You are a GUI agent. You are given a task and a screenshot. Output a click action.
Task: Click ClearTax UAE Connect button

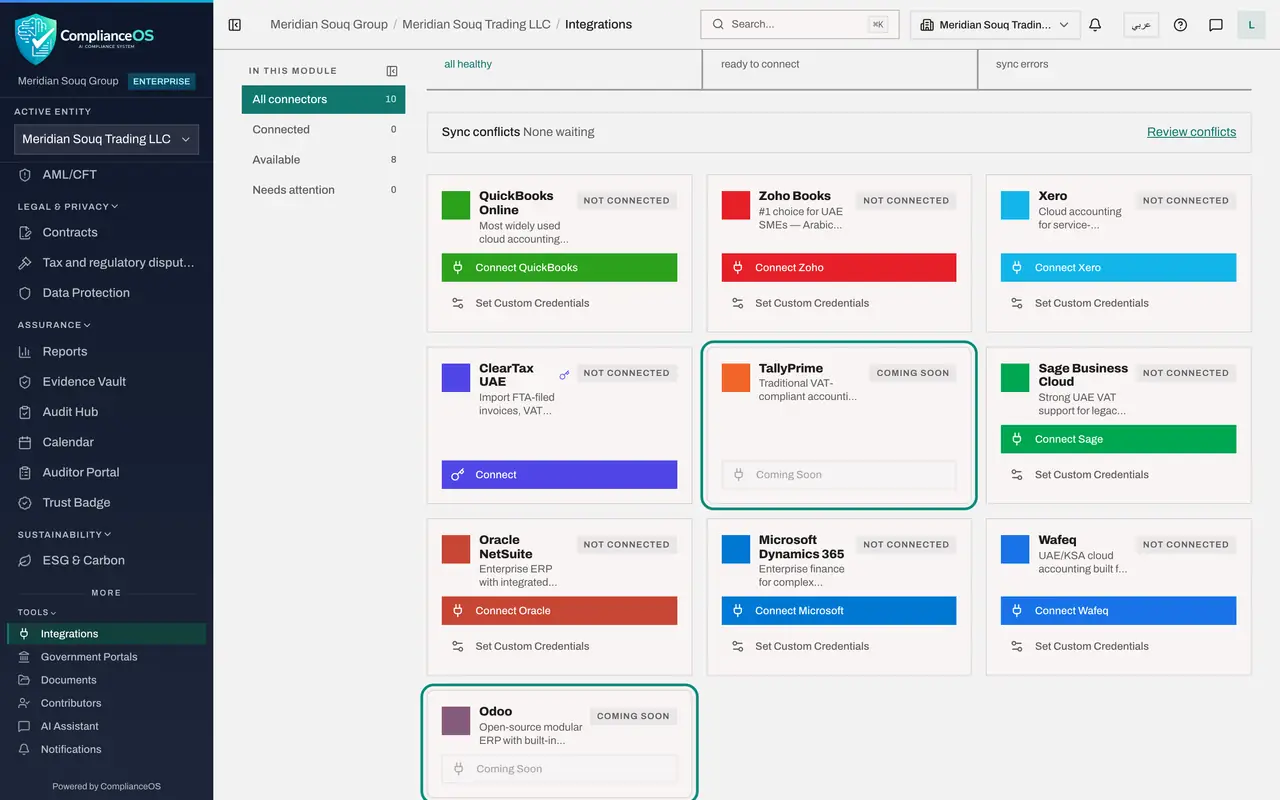point(559,475)
